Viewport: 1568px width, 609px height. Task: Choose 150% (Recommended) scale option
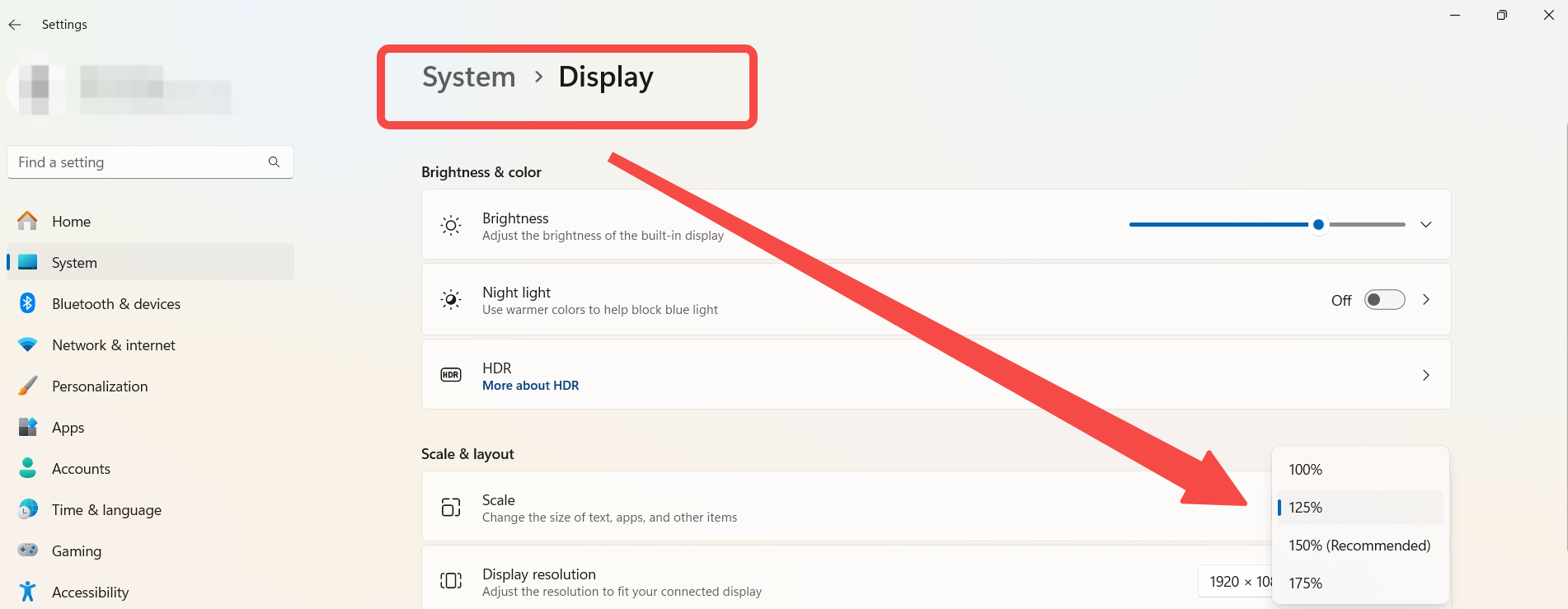[1360, 546]
